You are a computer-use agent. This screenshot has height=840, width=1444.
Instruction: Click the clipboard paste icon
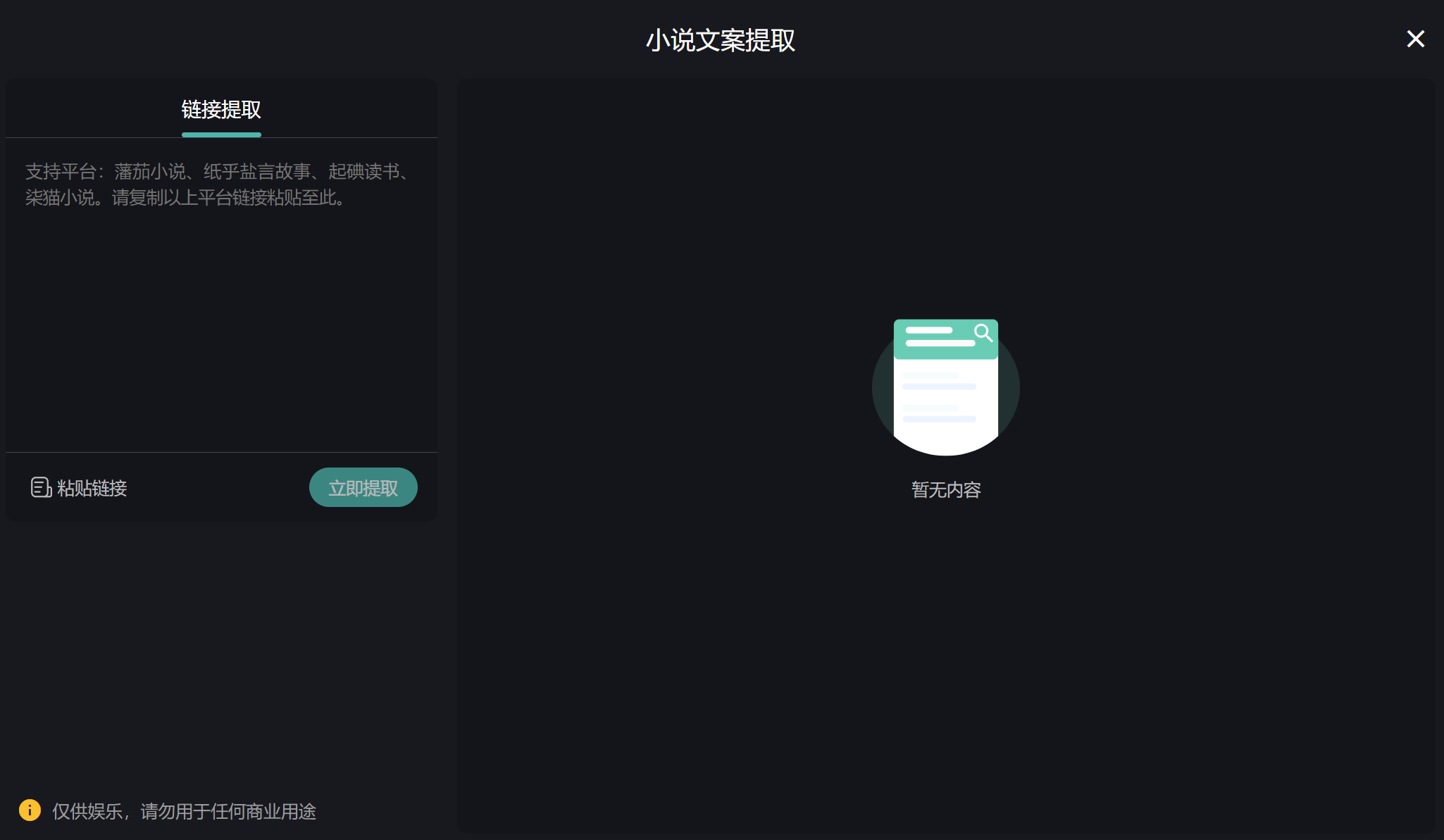tap(40, 487)
